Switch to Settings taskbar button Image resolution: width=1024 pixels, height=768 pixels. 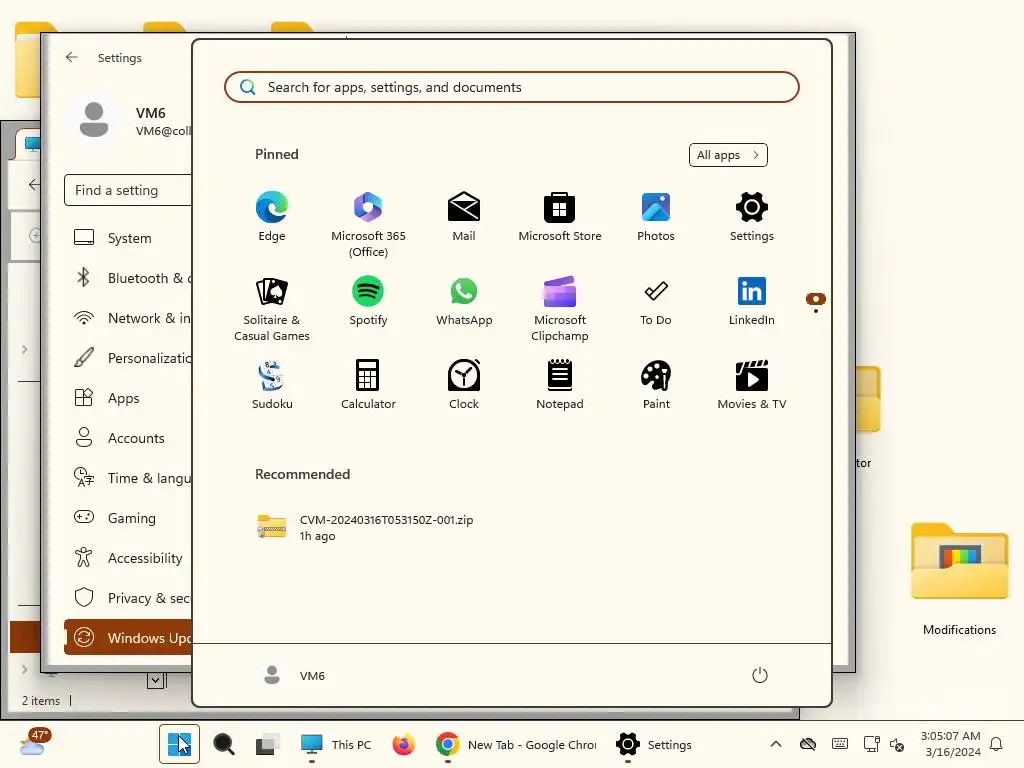(x=654, y=744)
